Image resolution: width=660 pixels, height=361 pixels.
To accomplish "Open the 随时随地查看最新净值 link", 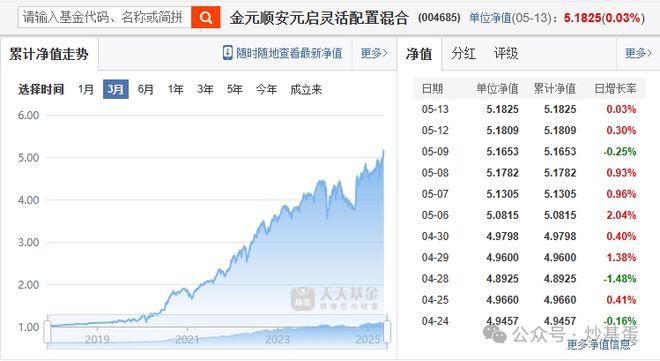I will click(289, 53).
